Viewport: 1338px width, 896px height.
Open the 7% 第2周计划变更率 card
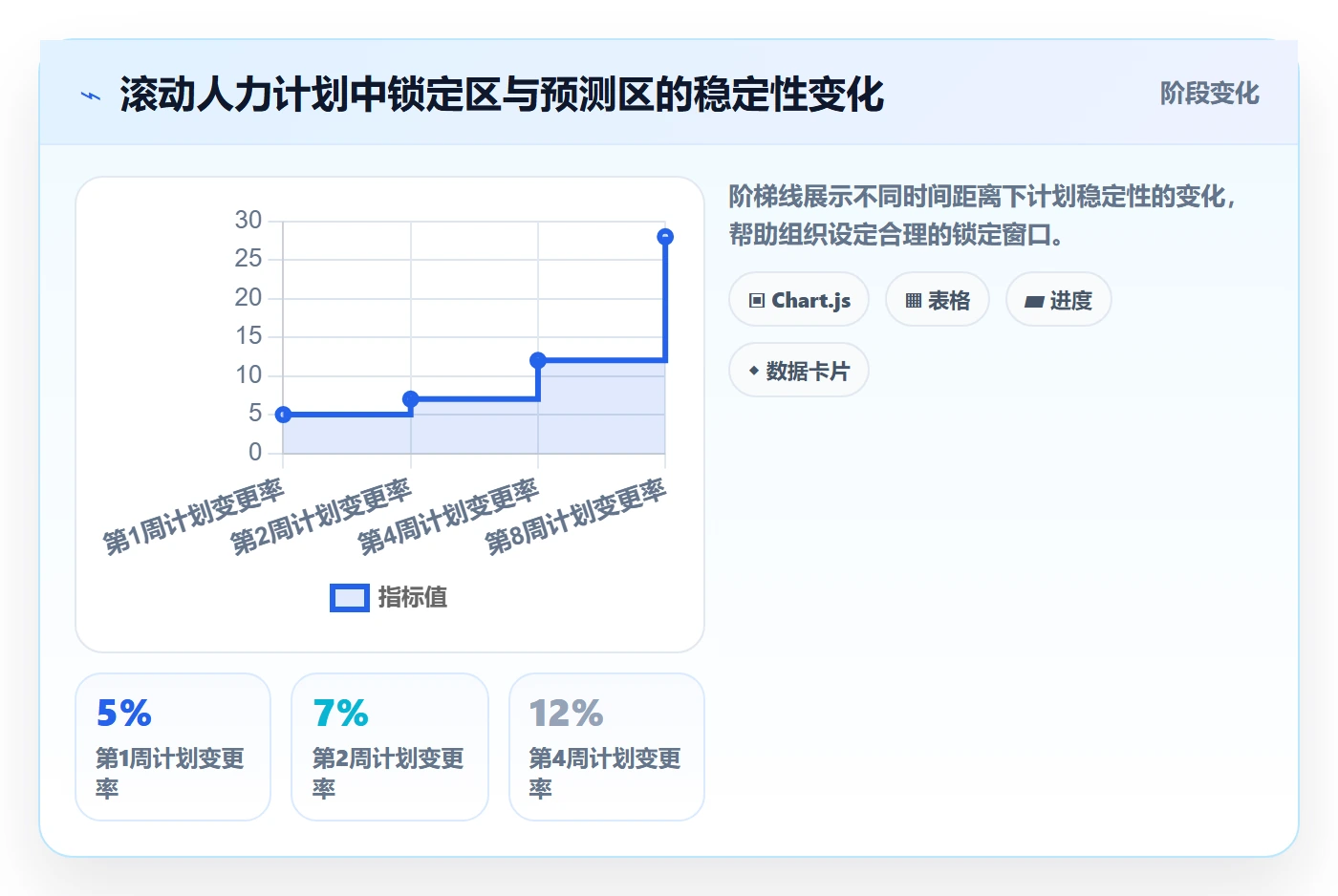point(390,747)
